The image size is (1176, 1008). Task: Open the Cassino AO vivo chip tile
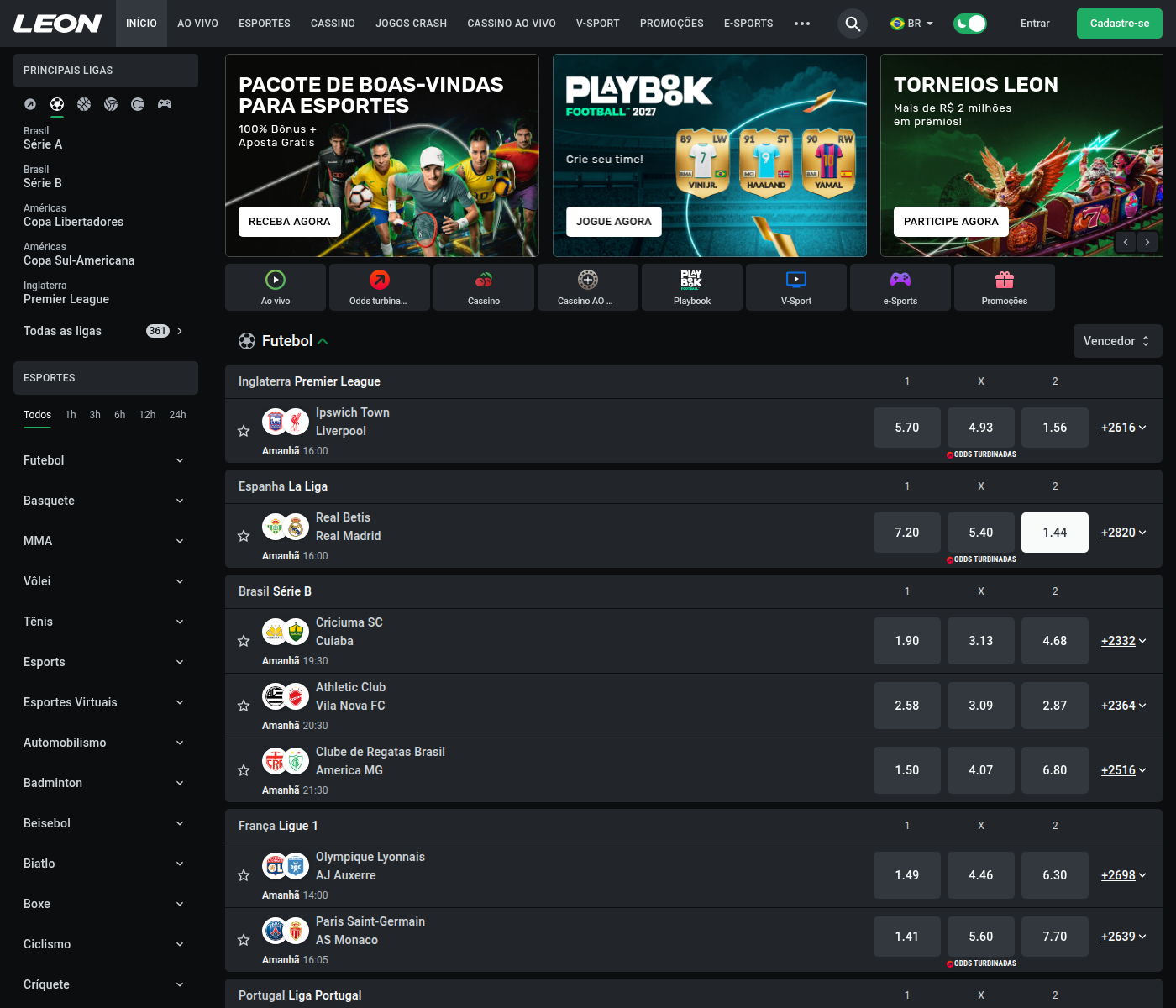pyautogui.click(x=588, y=287)
